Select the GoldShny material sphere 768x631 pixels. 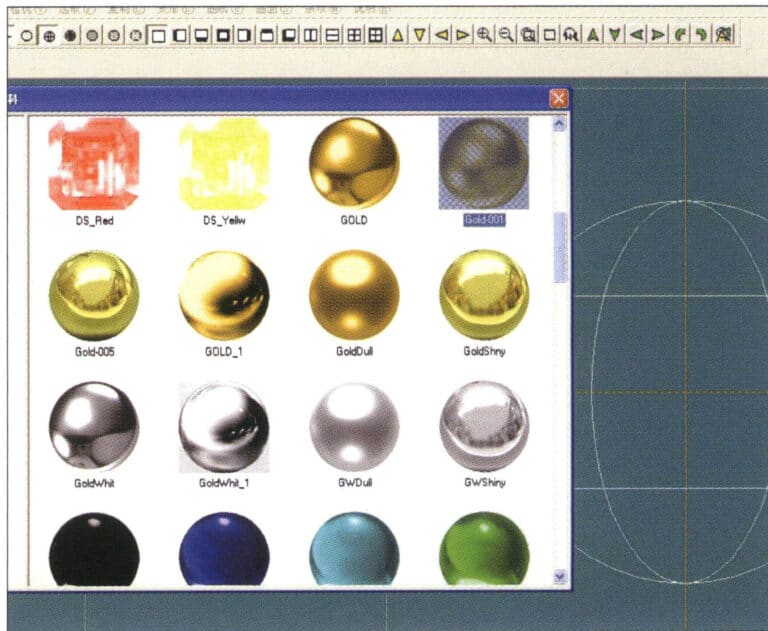pyautogui.click(x=484, y=294)
